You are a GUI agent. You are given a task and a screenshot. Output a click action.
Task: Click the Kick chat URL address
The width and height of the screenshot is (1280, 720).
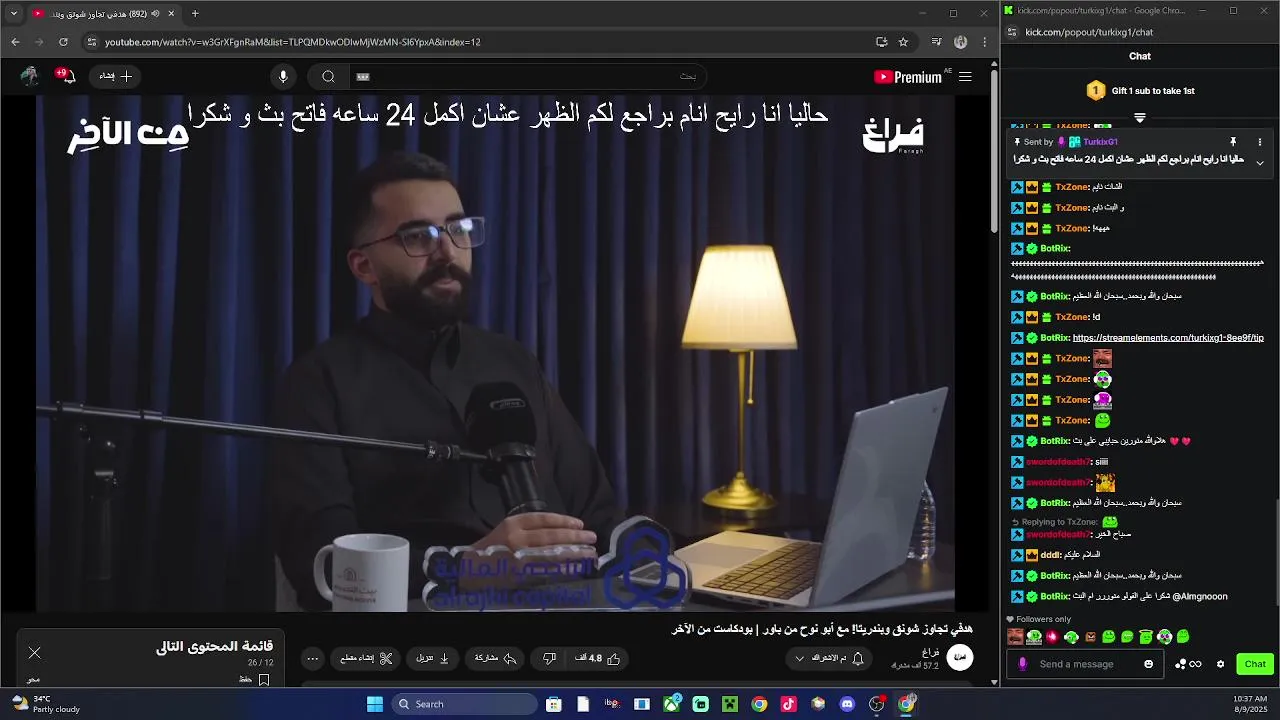click(x=1089, y=32)
